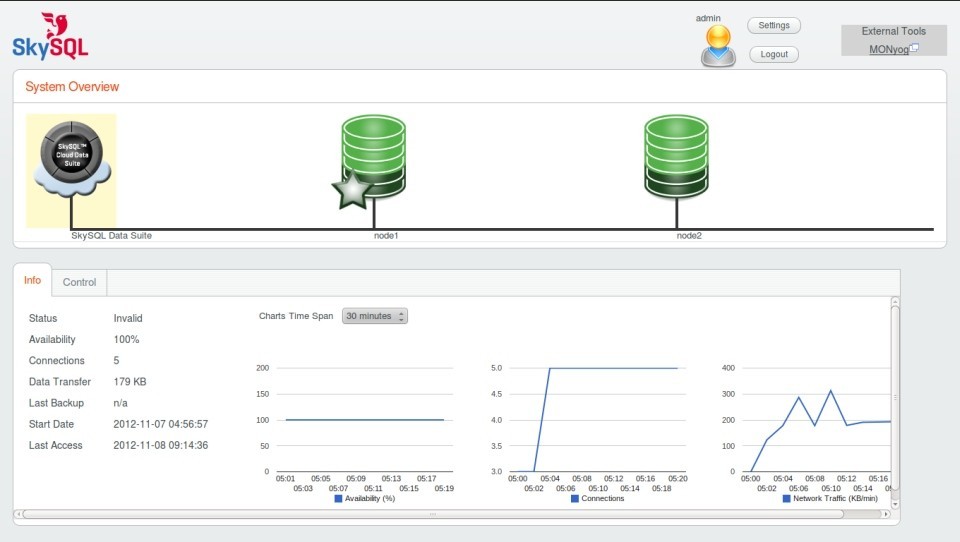This screenshot has width=960, height=542.
Task: Click the star badge on node1
Action: [353, 190]
